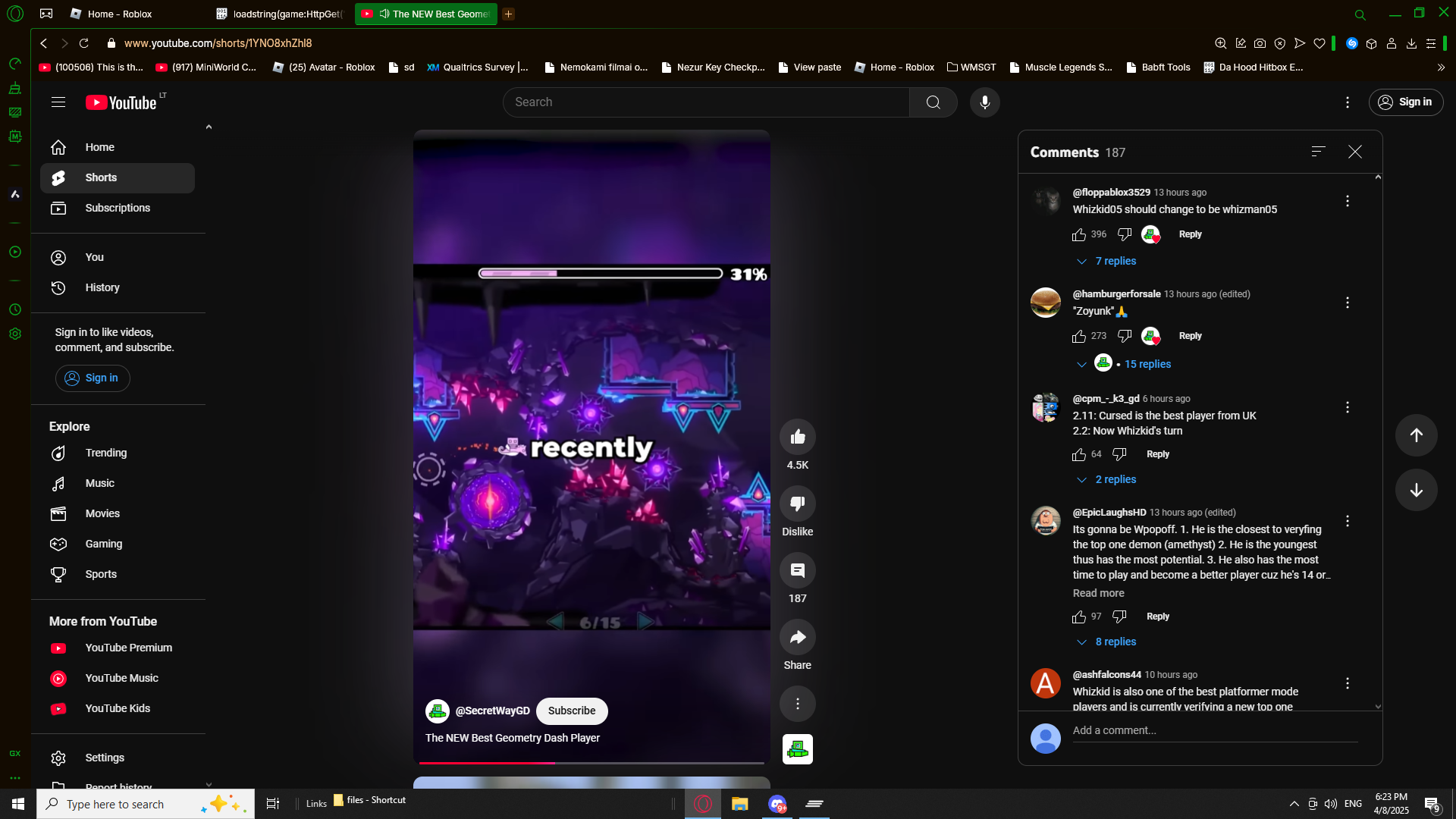Go to previous Short with up arrow
The image size is (1456, 819).
1416,435
